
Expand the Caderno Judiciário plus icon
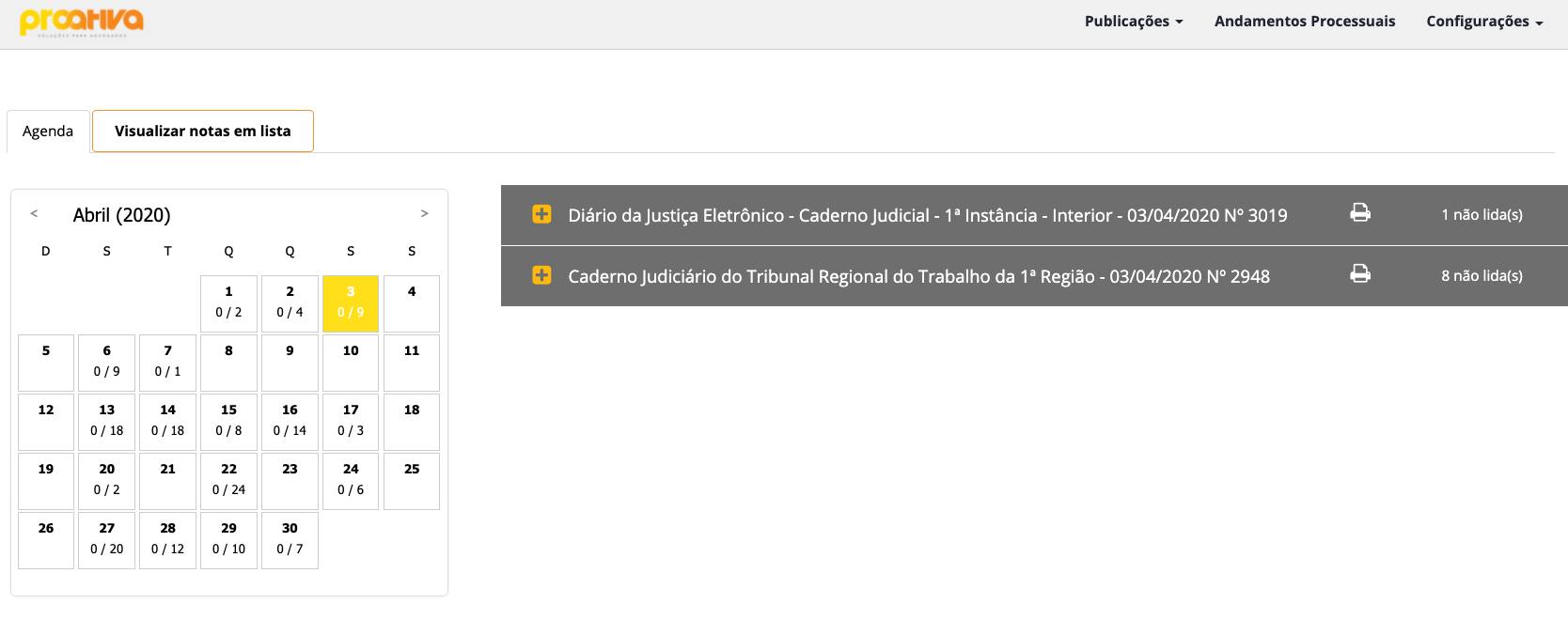click(x=542, y=275)
